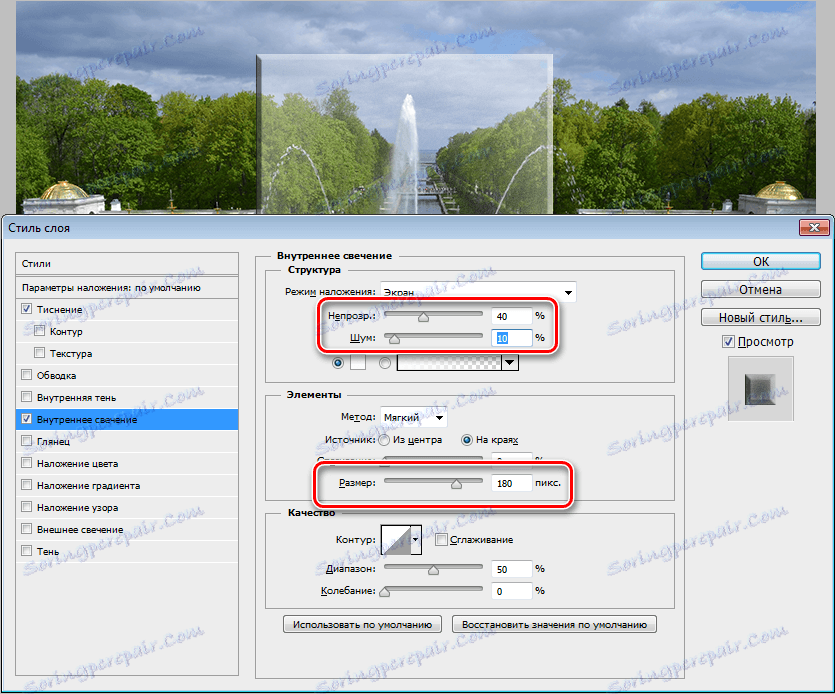This screenshot has width=835, height=694.
Task: Toggle the Просмотр preview checkbox
Action: [728, 342]
